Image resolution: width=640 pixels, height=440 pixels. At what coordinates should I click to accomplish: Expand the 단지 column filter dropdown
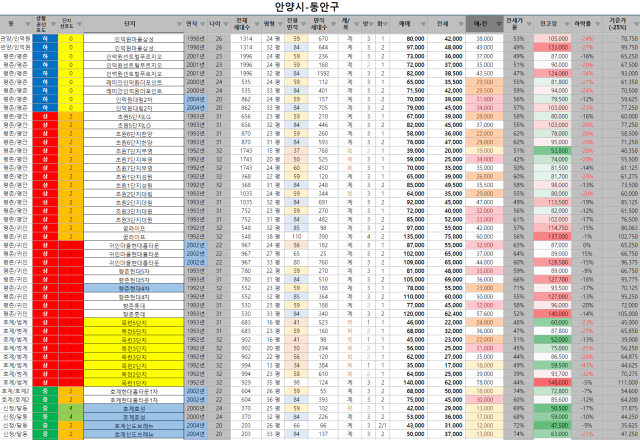click(179, 24)
